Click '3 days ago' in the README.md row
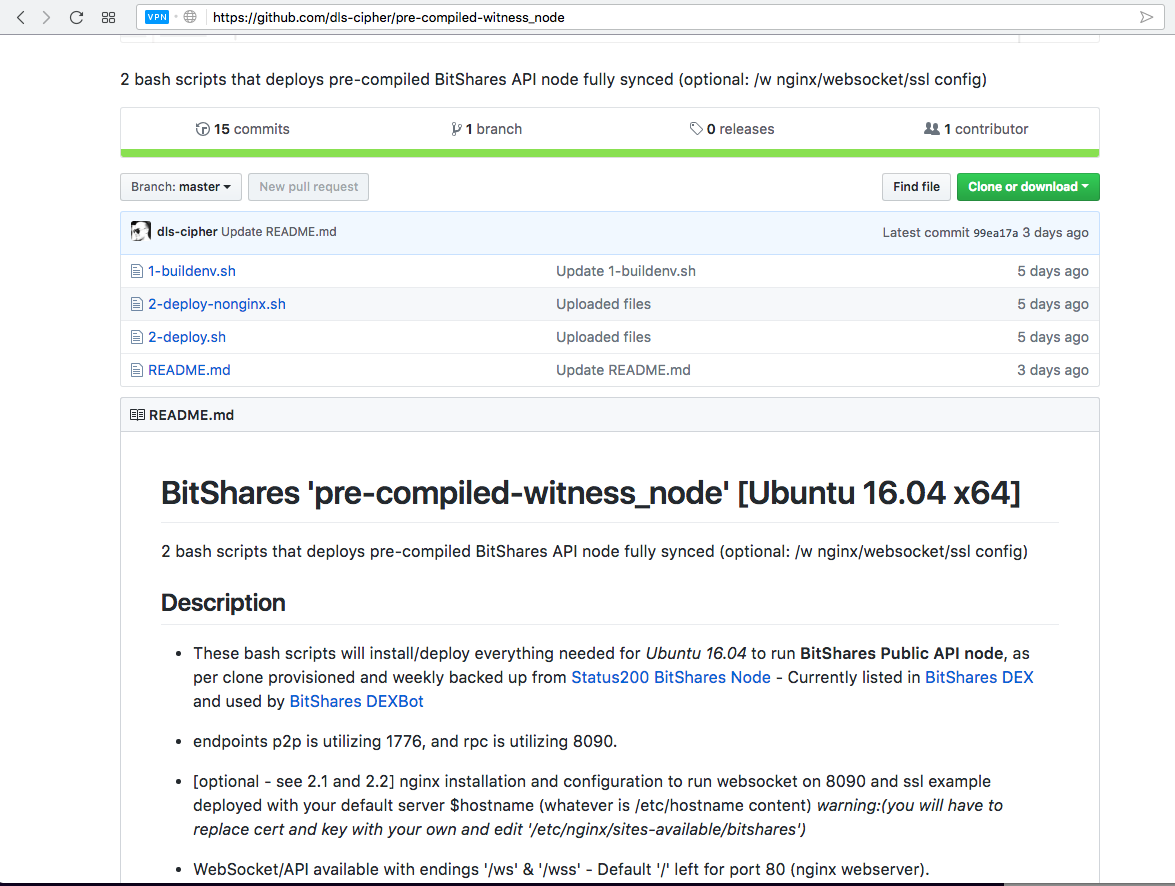Viewport: 1175px width, 886px height. [x=1052, y=370]
